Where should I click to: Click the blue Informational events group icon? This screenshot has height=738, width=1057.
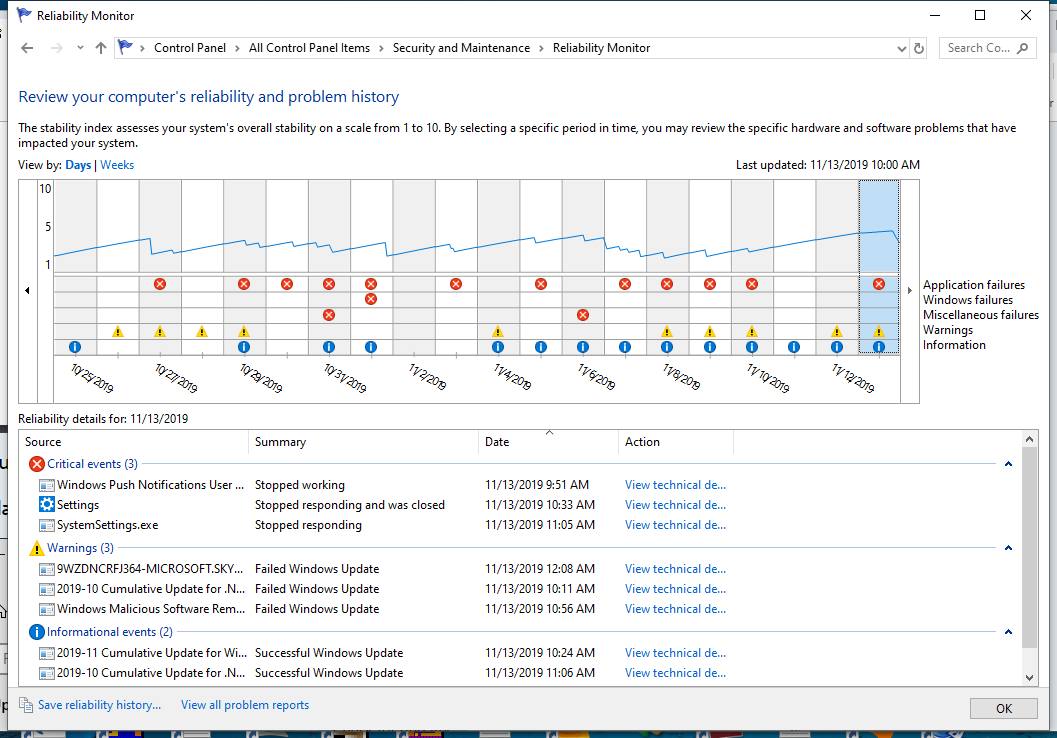37,632
